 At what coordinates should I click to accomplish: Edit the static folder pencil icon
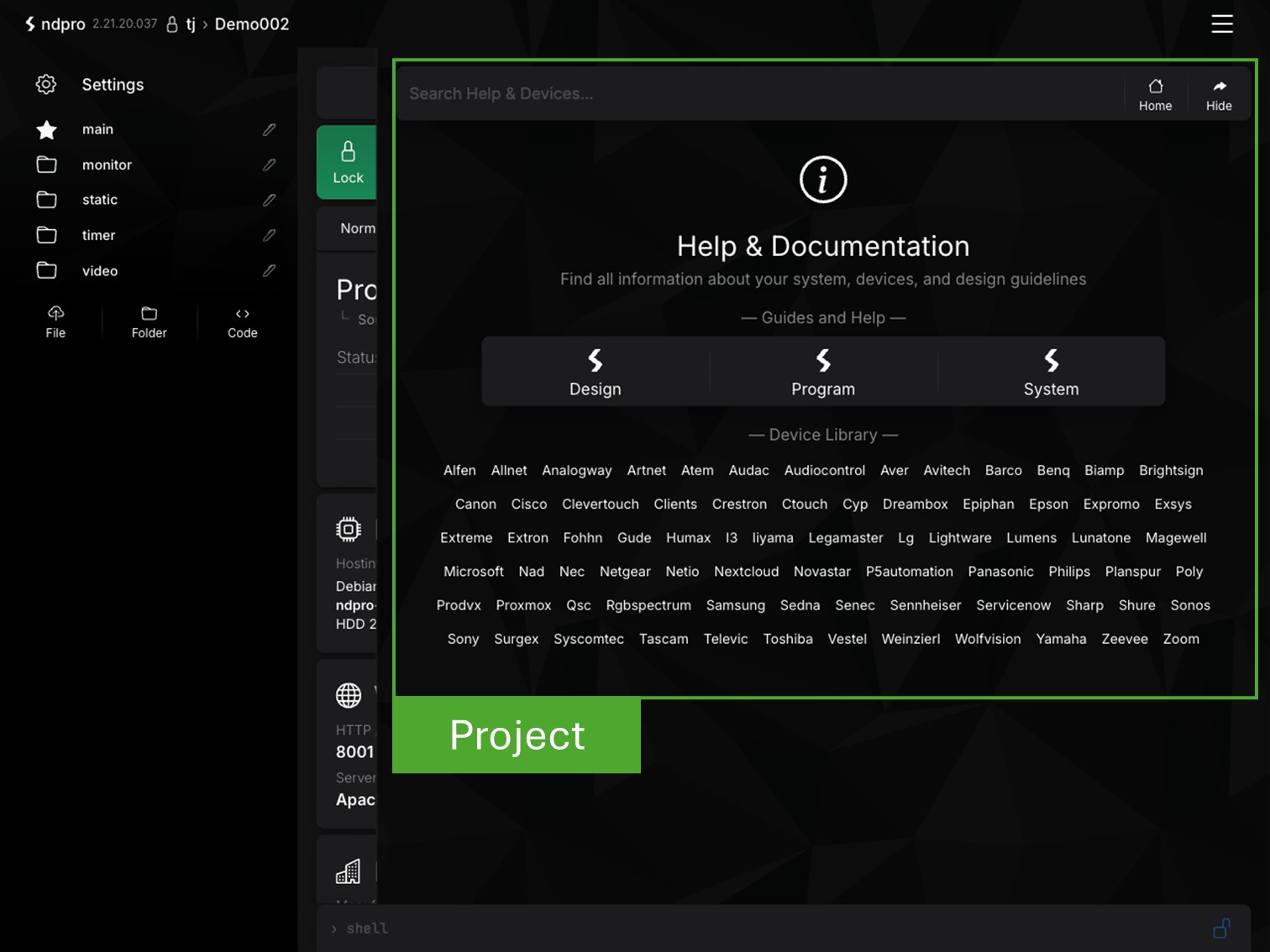tap(269, 200)
